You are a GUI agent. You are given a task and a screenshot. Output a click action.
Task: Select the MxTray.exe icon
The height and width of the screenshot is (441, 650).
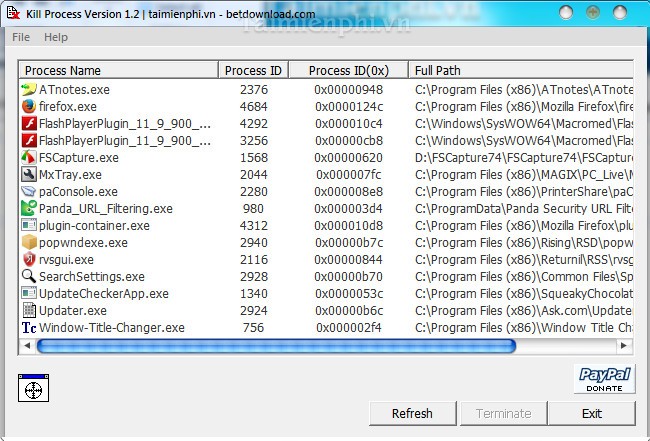(29, 175)
